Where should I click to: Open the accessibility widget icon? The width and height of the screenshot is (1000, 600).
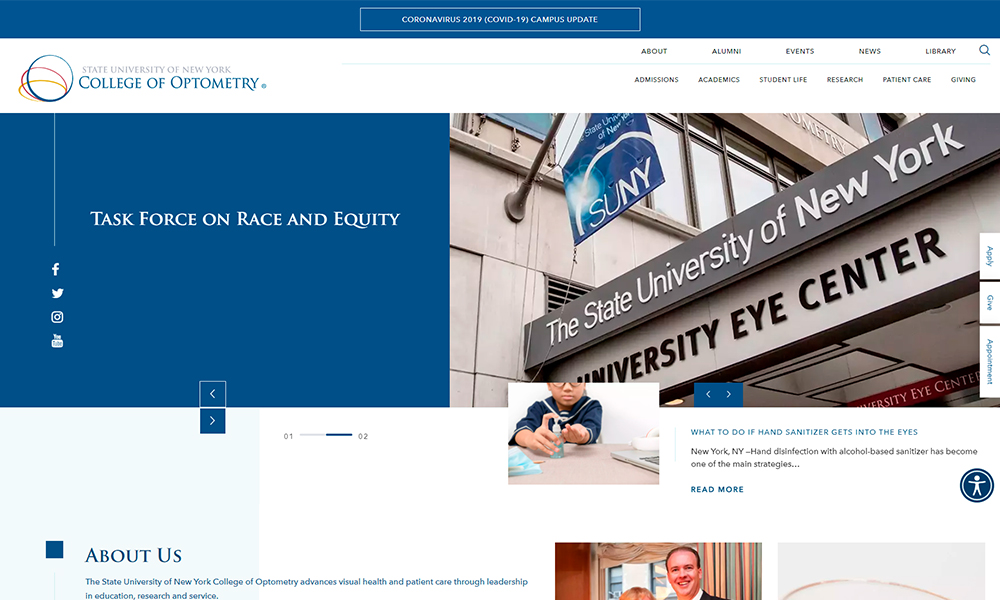tap(976, 485)
